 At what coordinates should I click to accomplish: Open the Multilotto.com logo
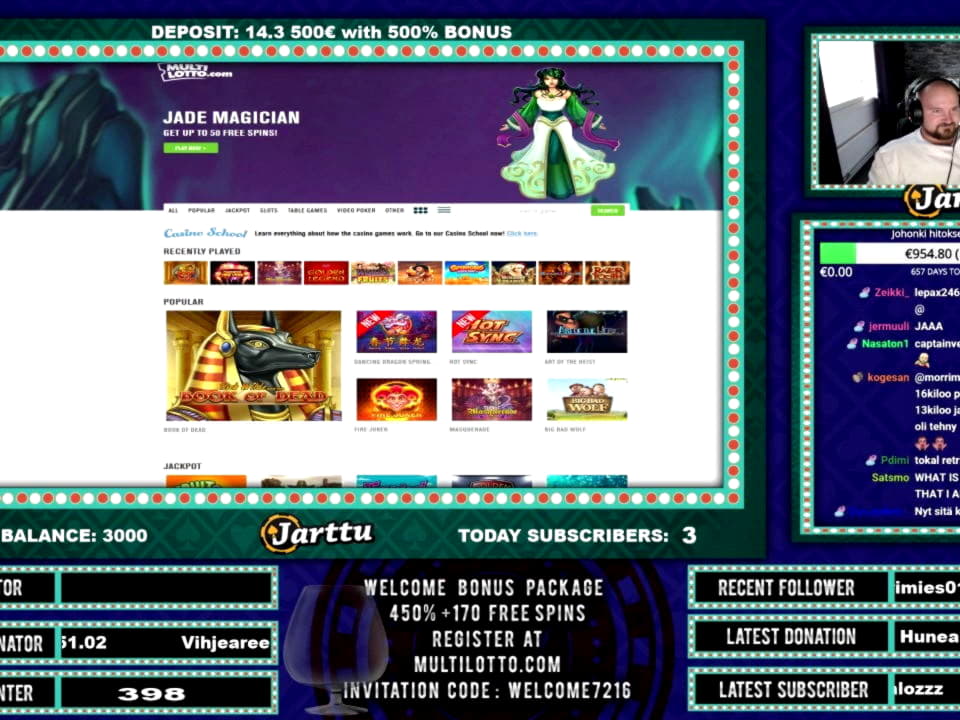pos(195,72)
